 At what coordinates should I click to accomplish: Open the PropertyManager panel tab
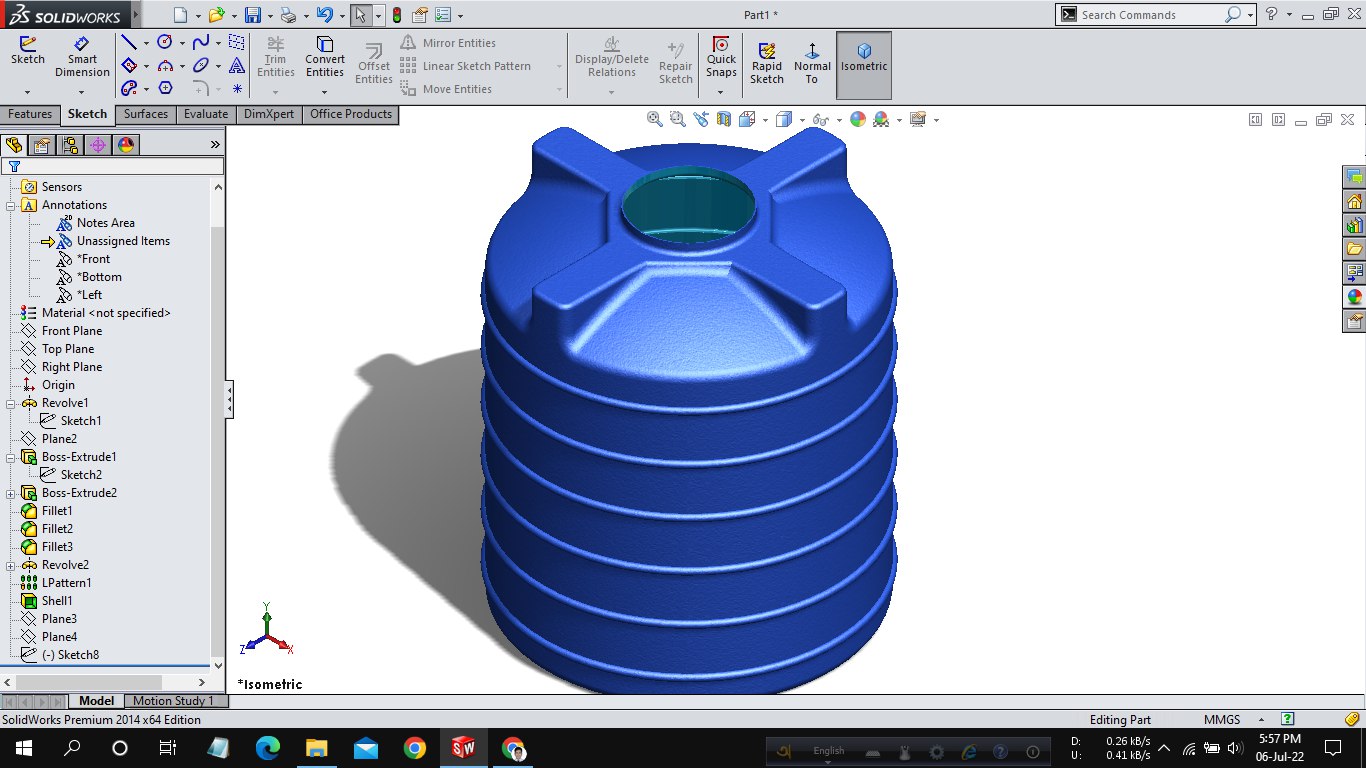(41, 144)
